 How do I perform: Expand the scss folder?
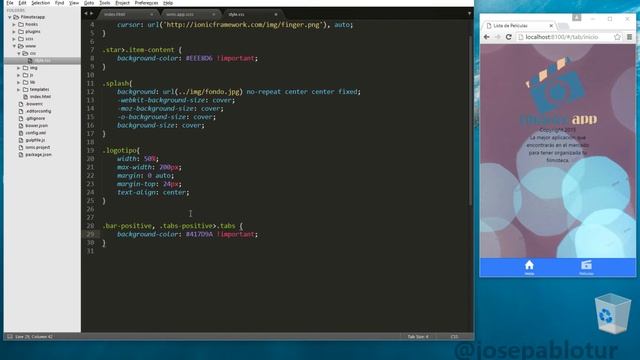pos(14,39)
